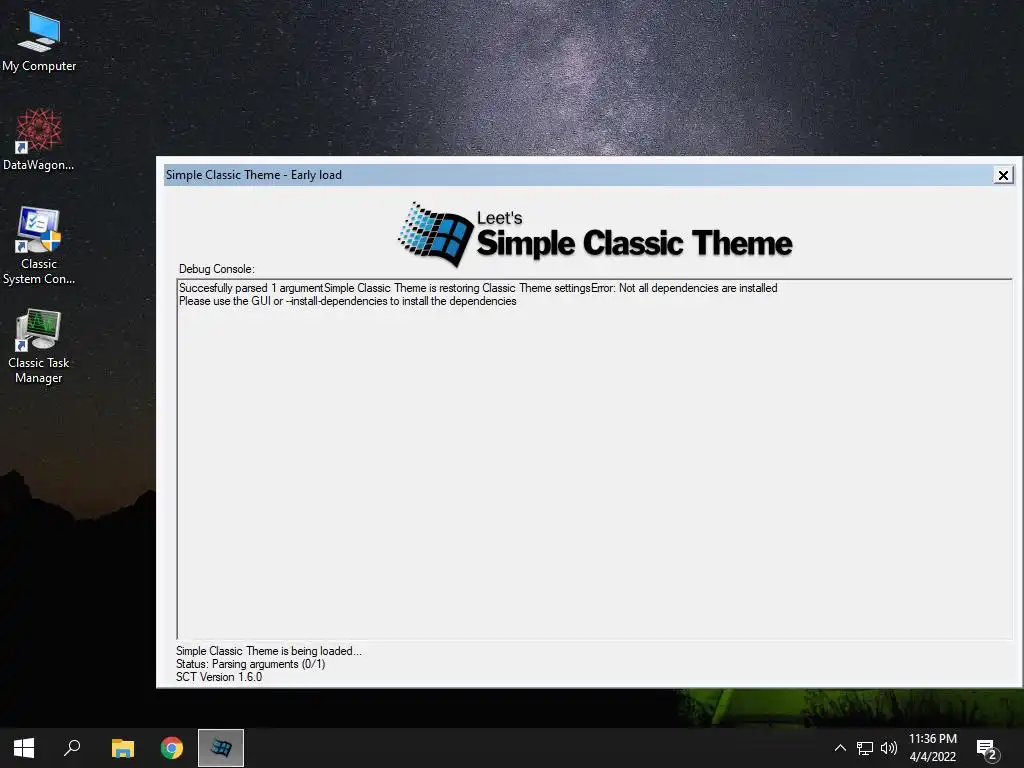This screenshot has width=1024, height=768.
Task: Select Classic System Control Panel shortcut
Action: pyautogui.click(x=39, y=246)
